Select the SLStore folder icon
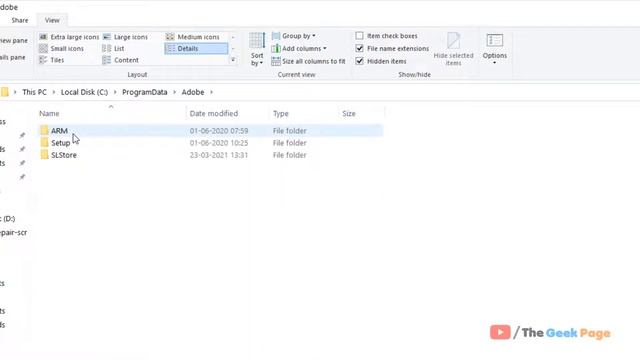Screen dimensions: 640x360 click(44, 155)
